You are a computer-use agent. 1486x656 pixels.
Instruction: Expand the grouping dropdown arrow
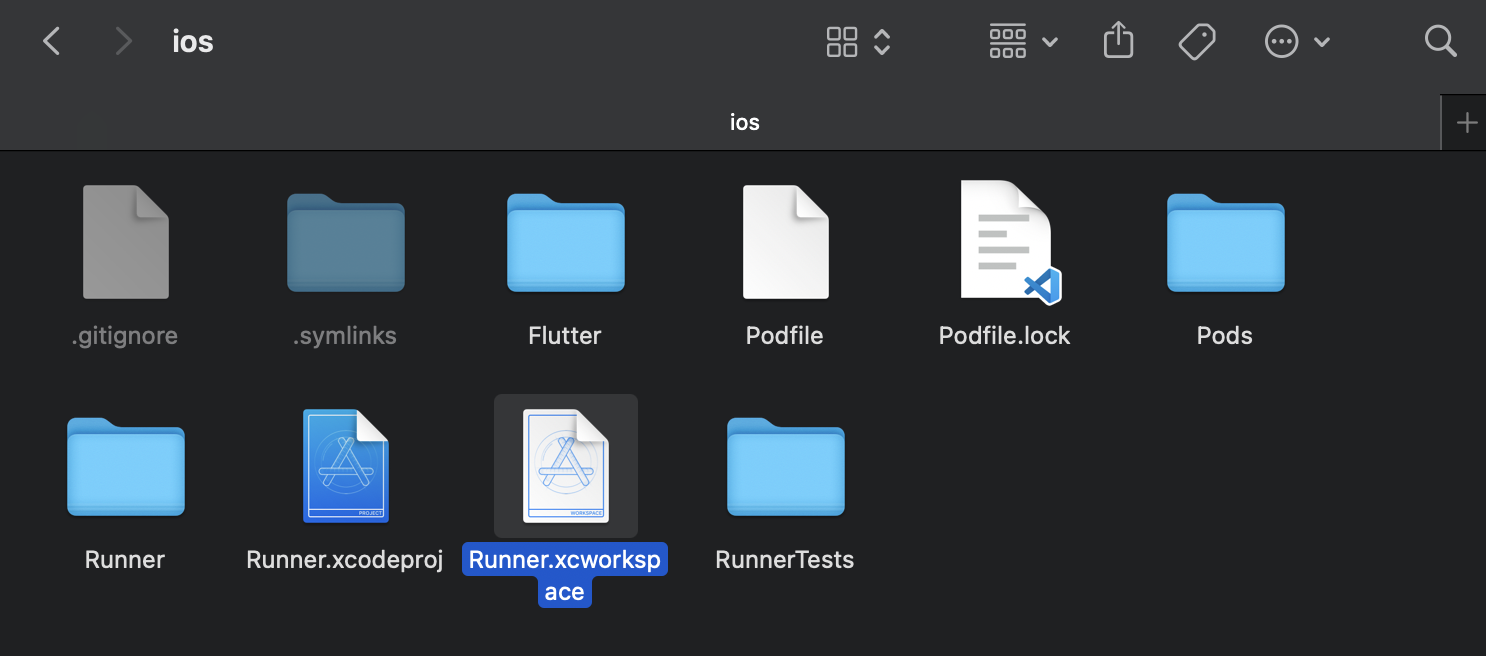tap(1050, 42)
